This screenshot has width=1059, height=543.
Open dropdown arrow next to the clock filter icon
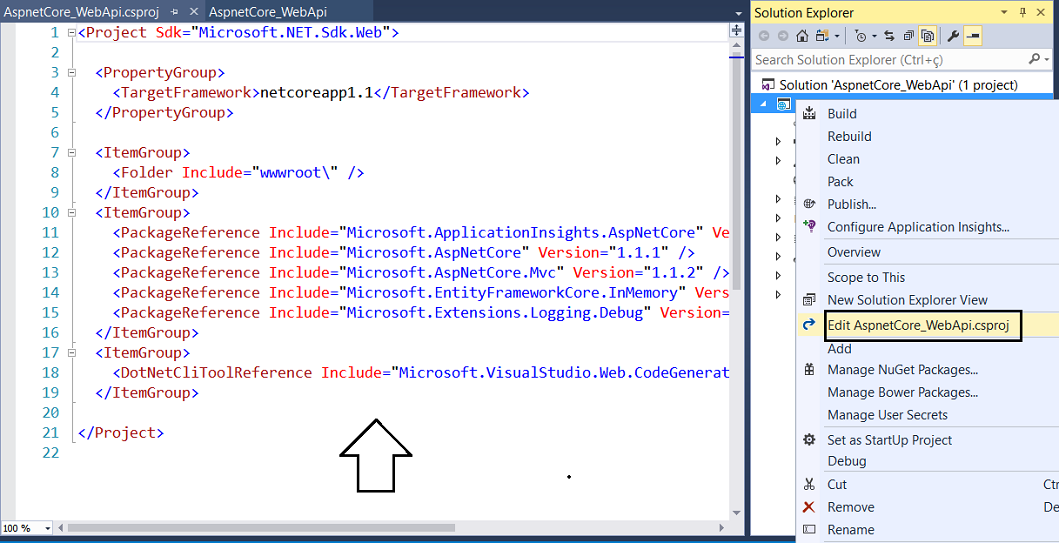(874, 36)
